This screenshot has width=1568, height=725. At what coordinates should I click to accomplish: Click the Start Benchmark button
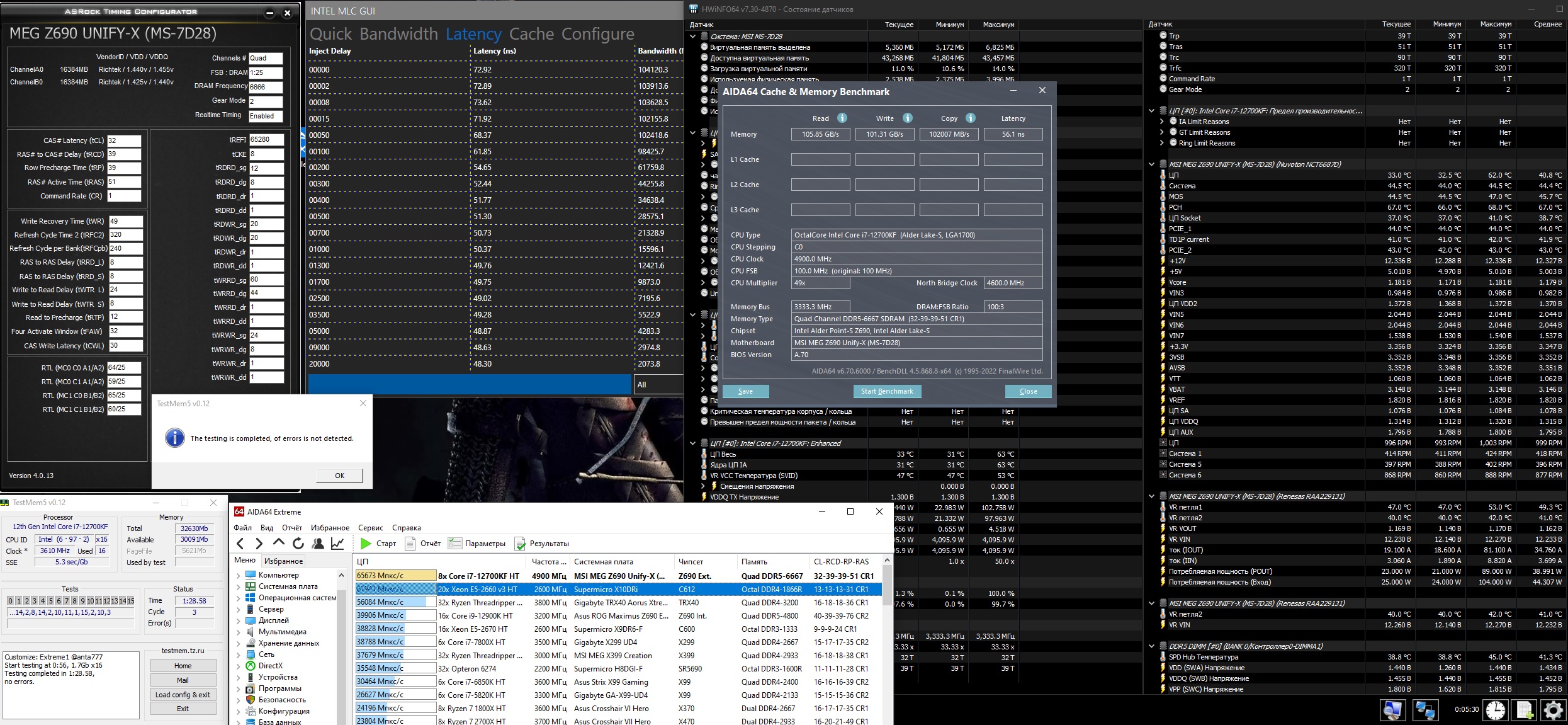tap(886, 391)
